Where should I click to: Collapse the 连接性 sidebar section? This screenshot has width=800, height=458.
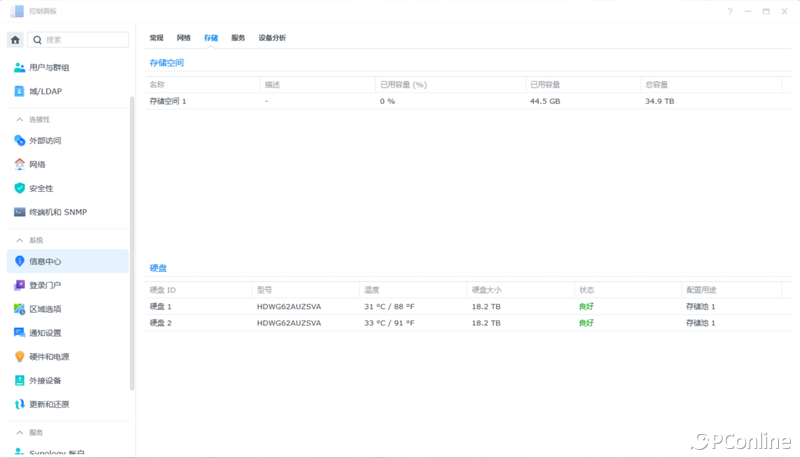point(19,119)
